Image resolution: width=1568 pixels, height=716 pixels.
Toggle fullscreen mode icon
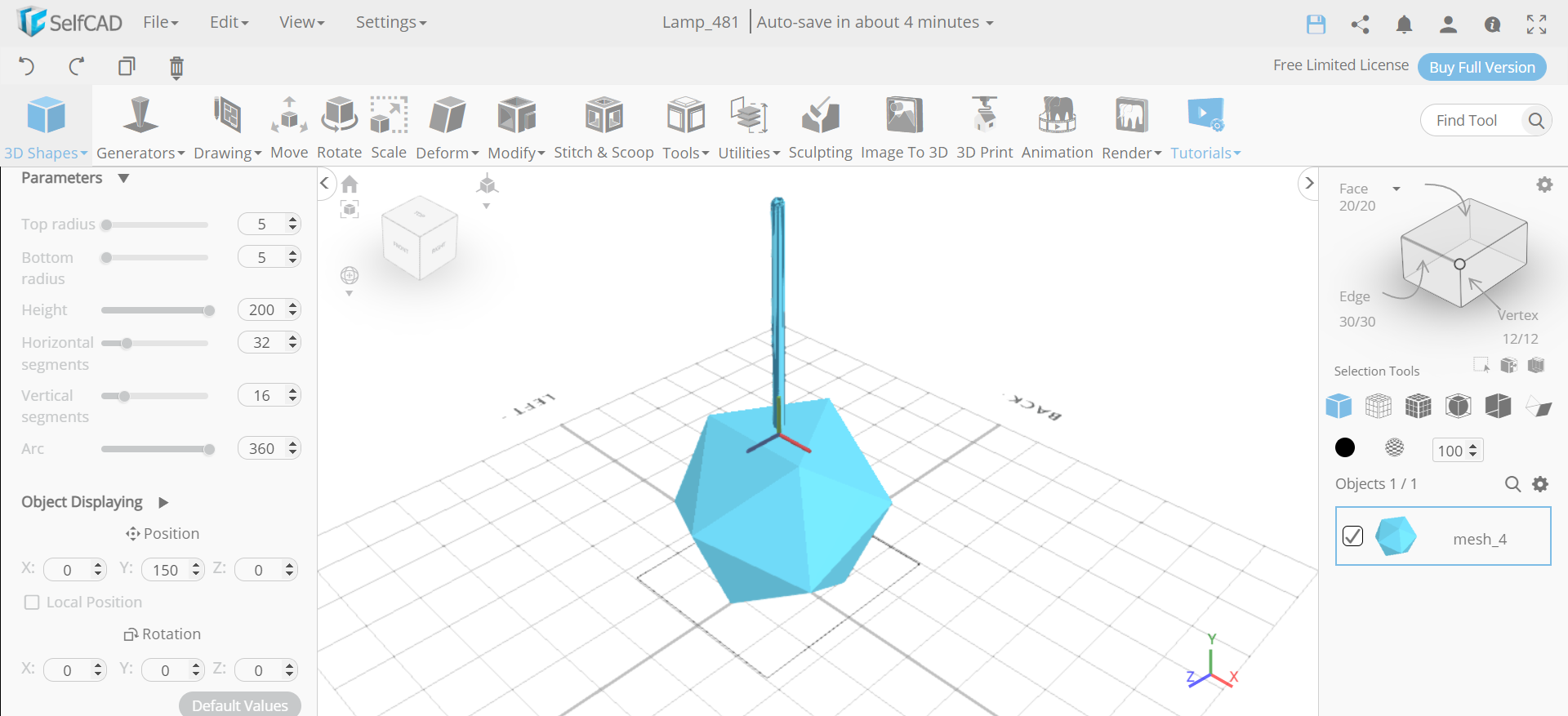coord(1536,24)
